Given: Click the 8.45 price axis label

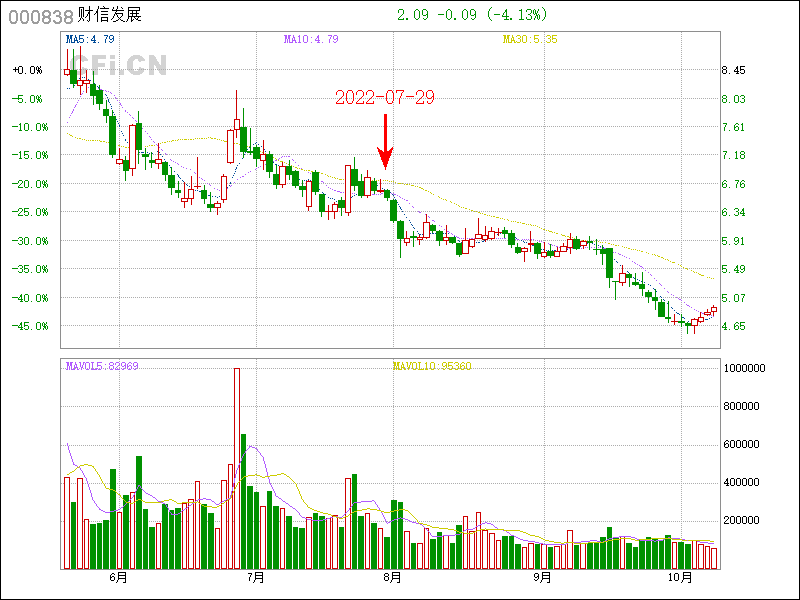Looking at the screenshot, I should [x=733, y=71].
